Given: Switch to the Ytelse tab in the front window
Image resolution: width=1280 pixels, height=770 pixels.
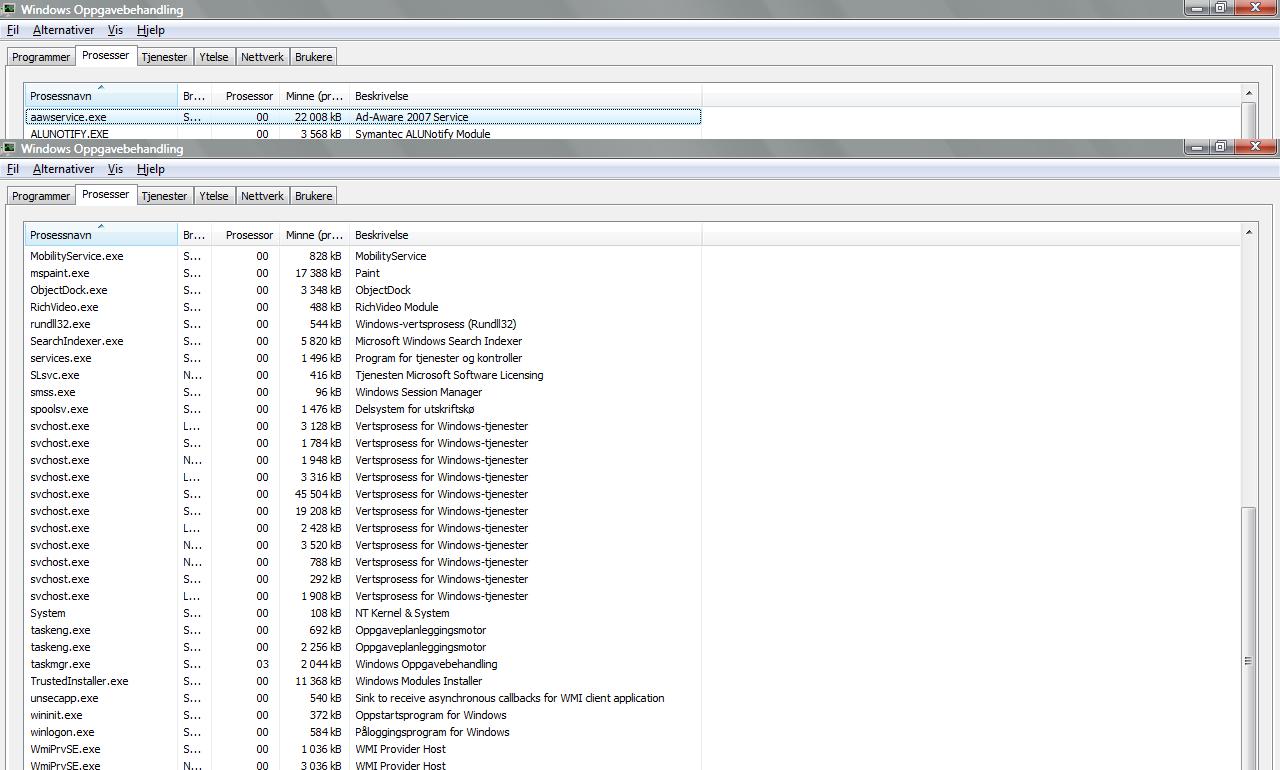Looking at the screenshot, I should [214, 196].
